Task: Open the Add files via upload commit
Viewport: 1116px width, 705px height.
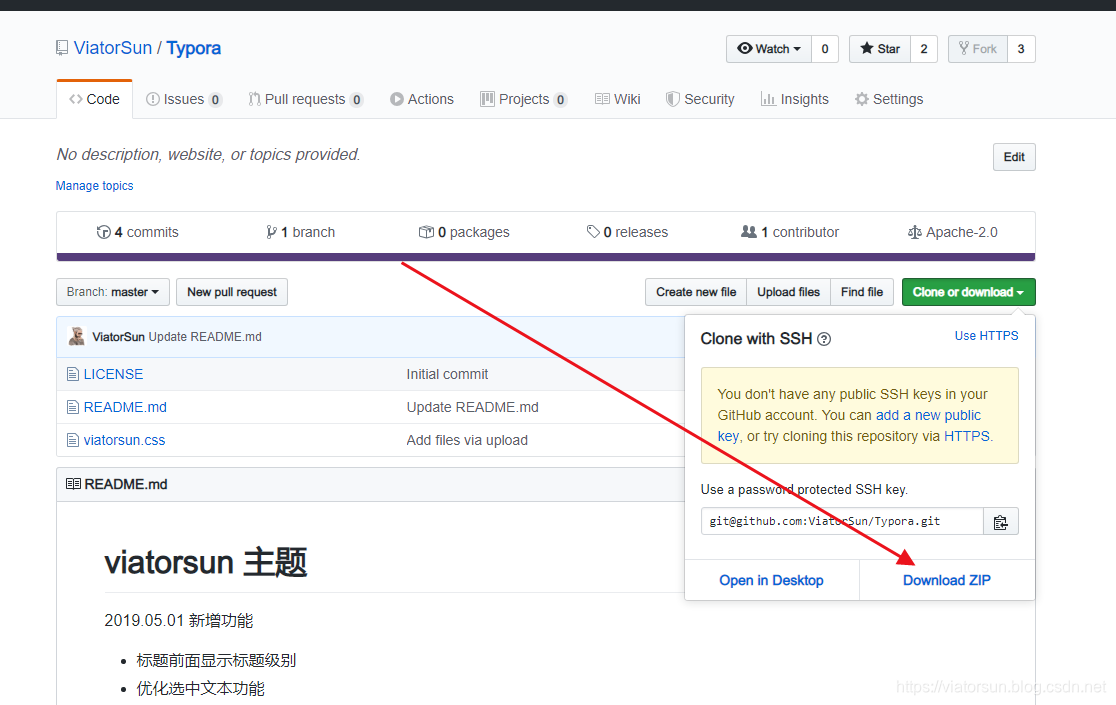Action: click(467, 440)
